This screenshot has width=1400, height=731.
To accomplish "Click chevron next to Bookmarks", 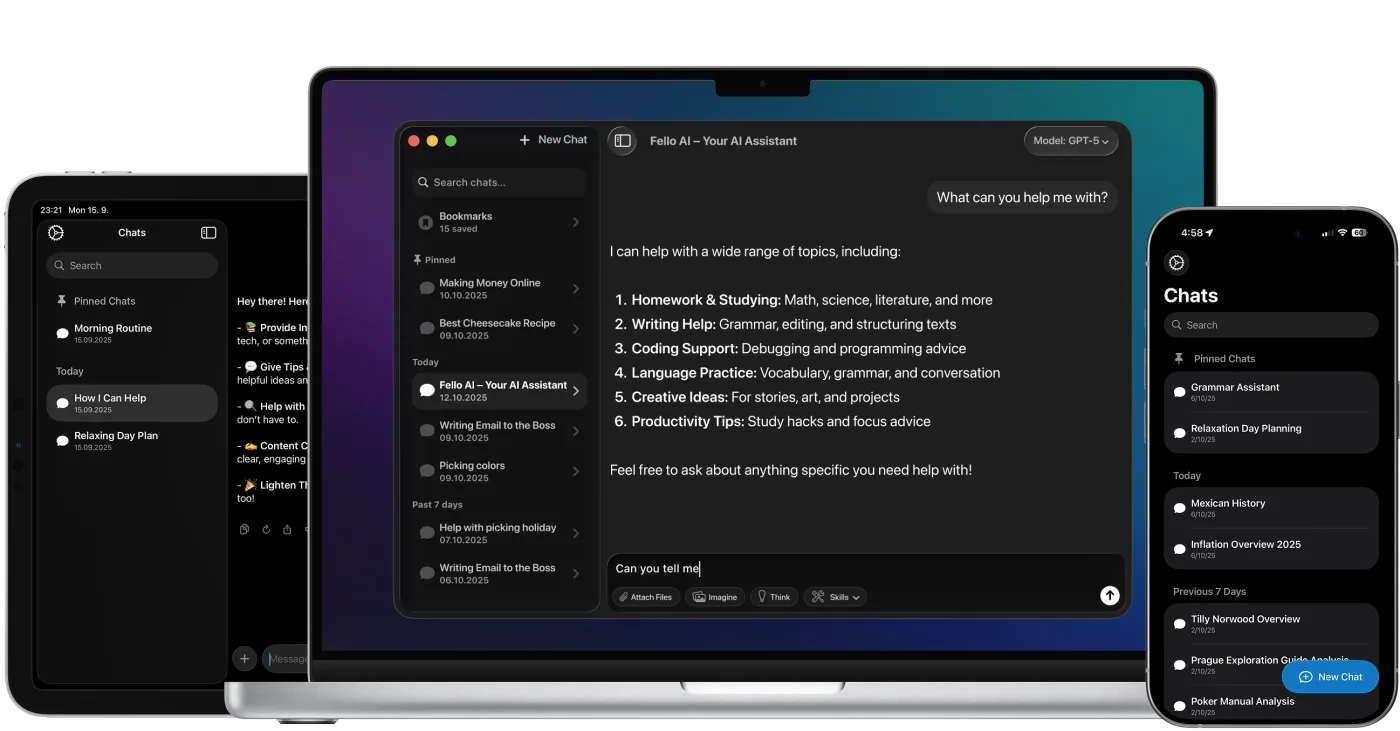I will pos(576,222).
